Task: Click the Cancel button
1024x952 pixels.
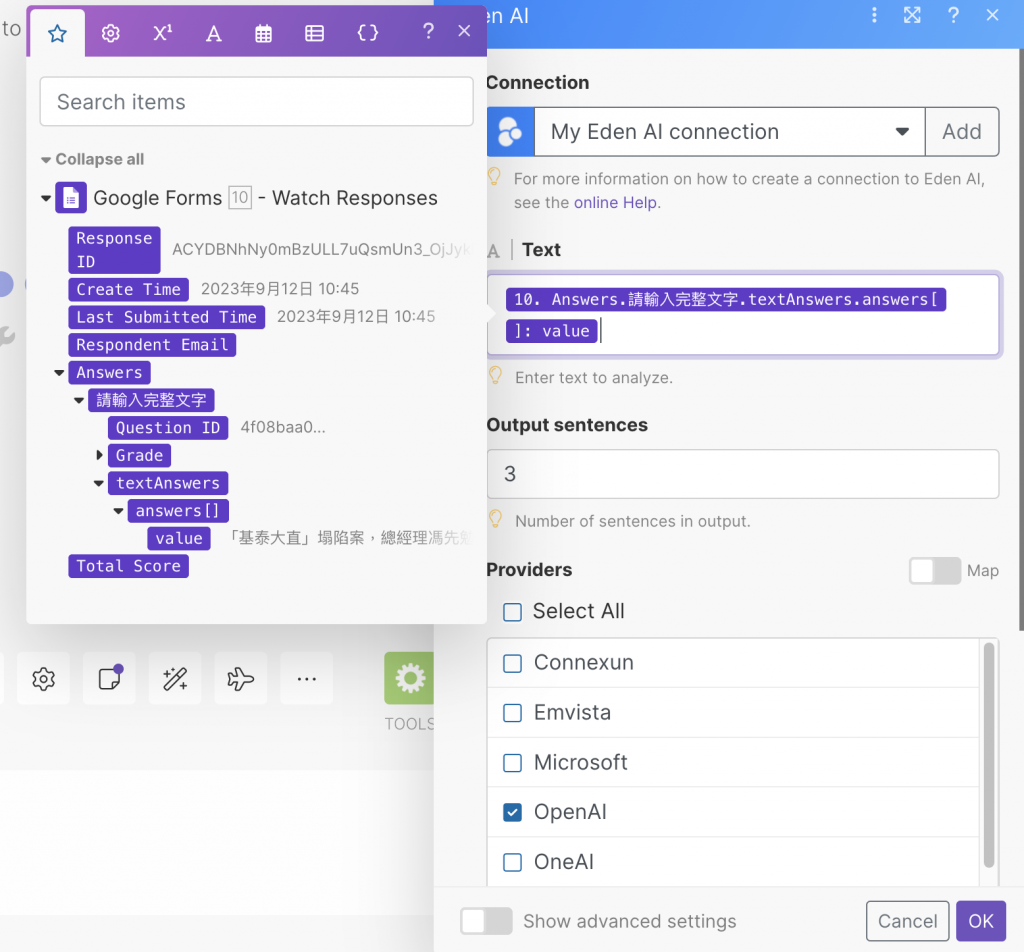Action: tap(907, 921)
